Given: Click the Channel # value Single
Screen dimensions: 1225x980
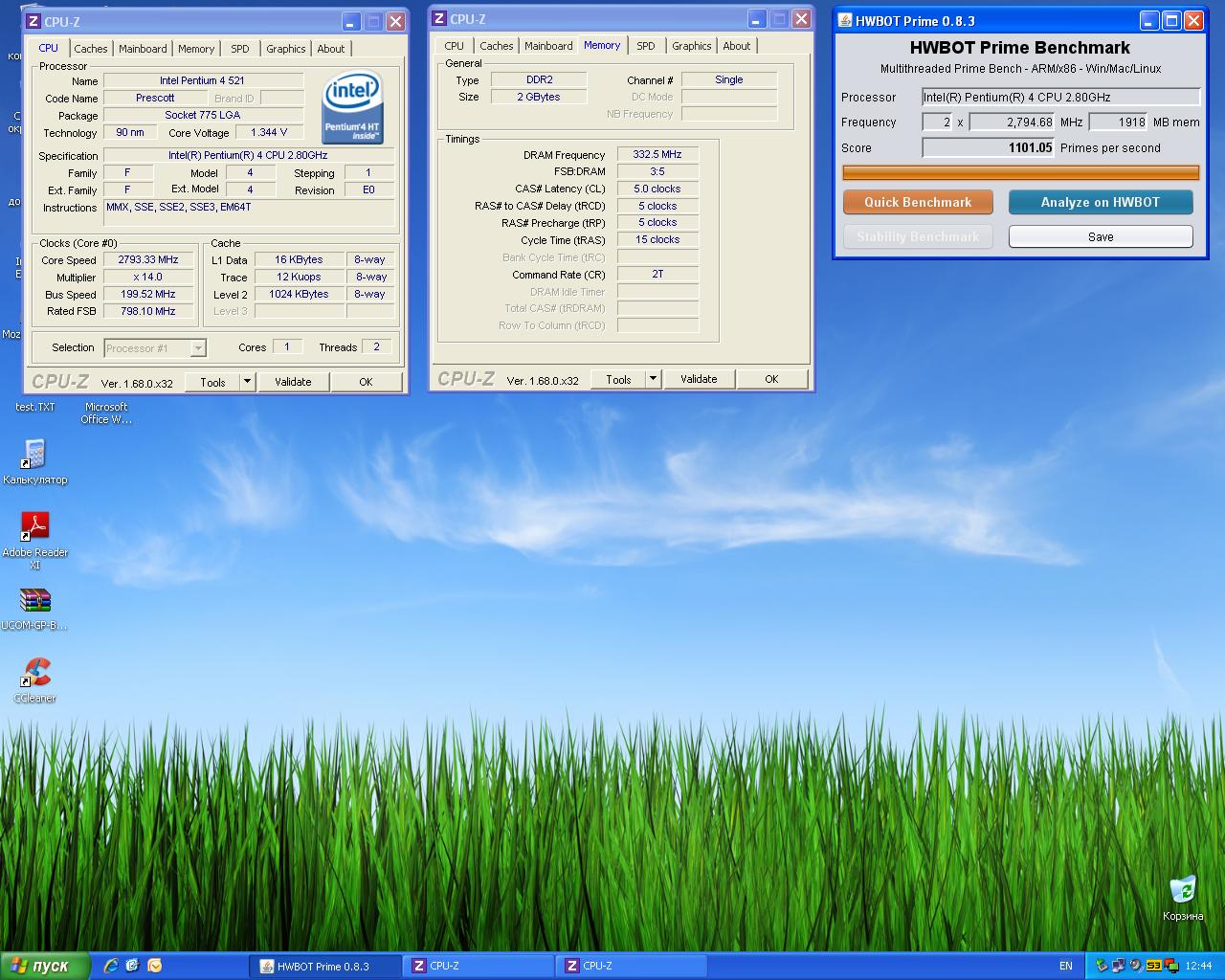Looking at the screenshot, I should pyautogui.click(x=729, y=79).
